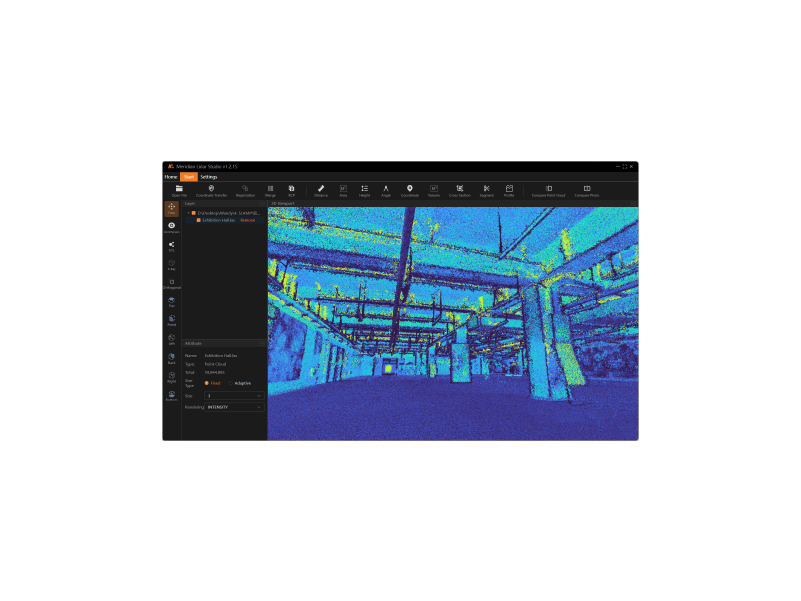Switch to Orthogonal projection
Viewport: 801px width, 601px height.
[x=172, y=284]
